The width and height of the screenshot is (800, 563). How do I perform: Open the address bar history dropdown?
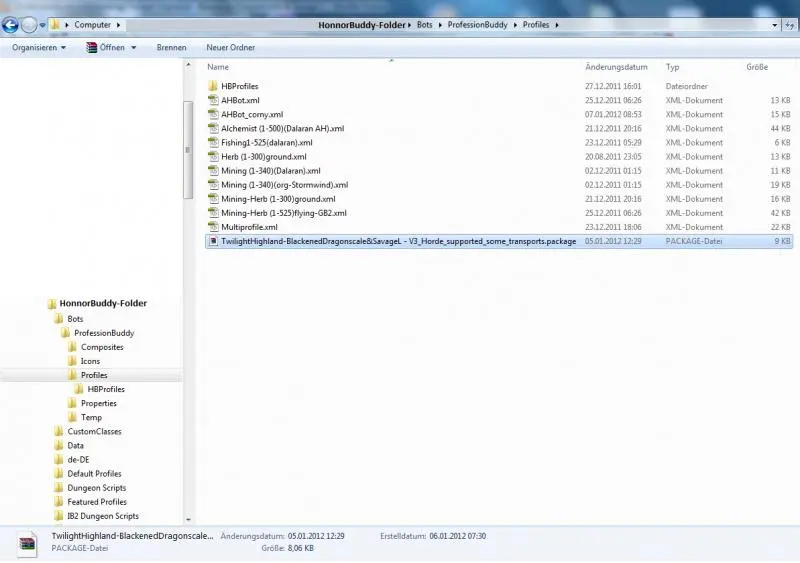pos(774,25)
